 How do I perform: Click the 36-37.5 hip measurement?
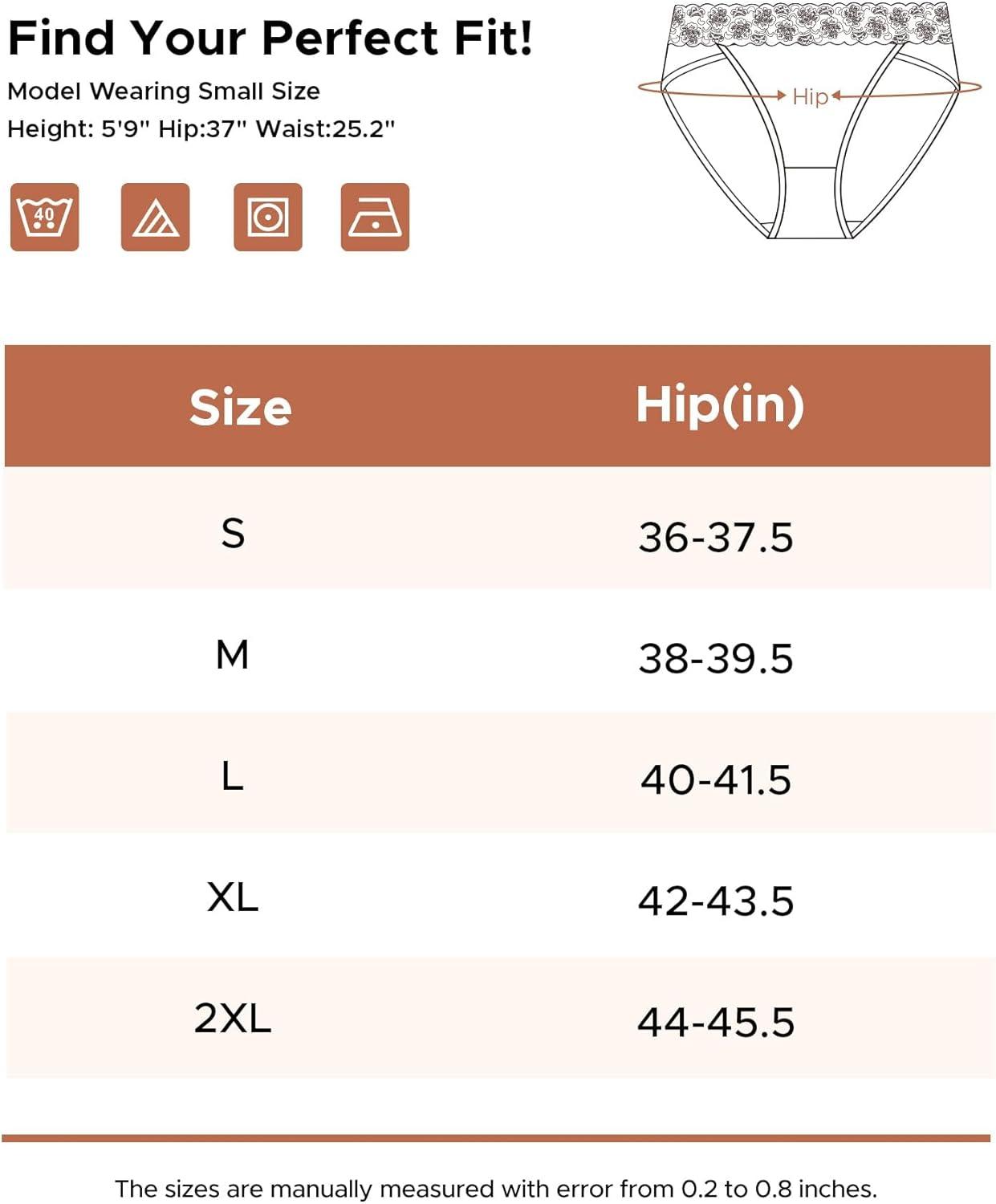(715, 537)
